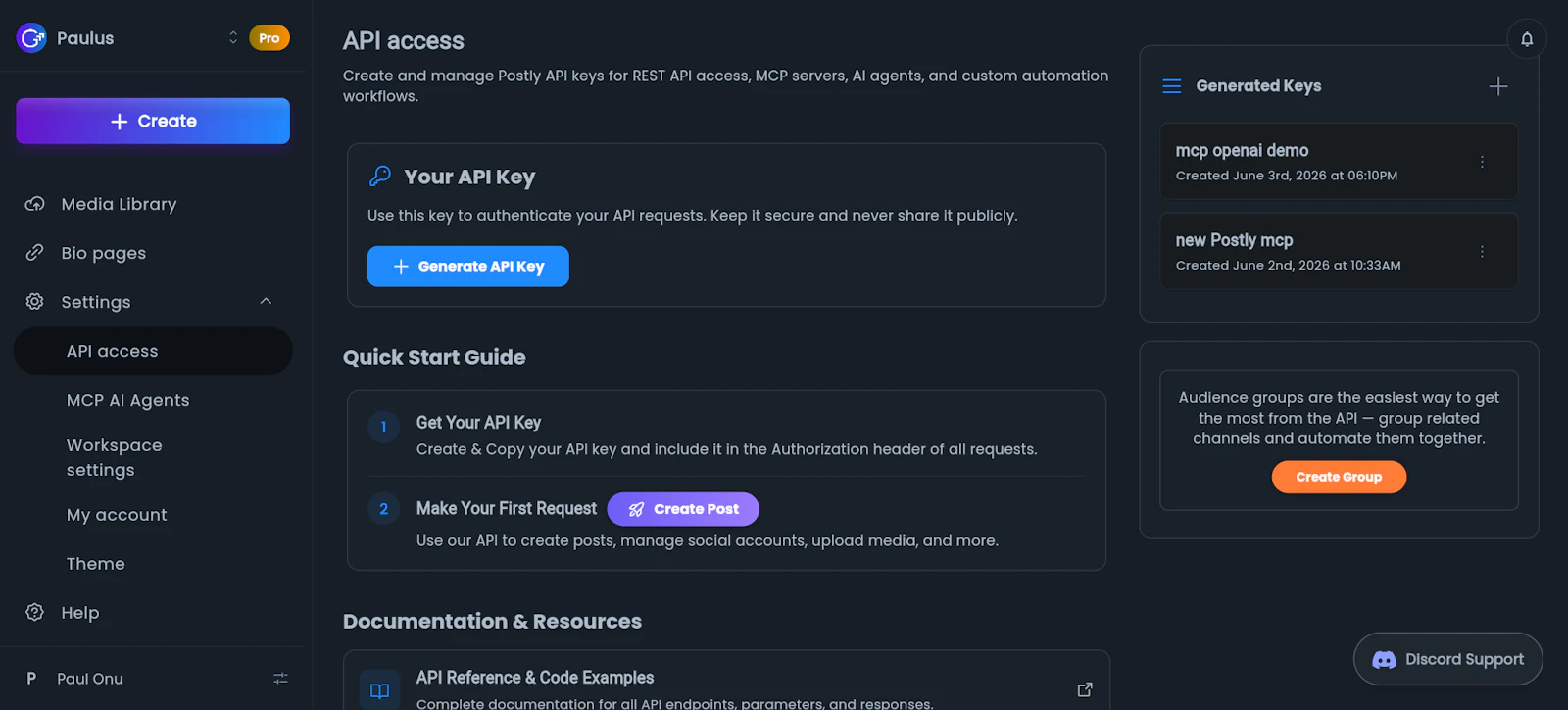Click Documentation & Resources heading
Viewport: 1568px width, 710px height.
click(492, 621)
